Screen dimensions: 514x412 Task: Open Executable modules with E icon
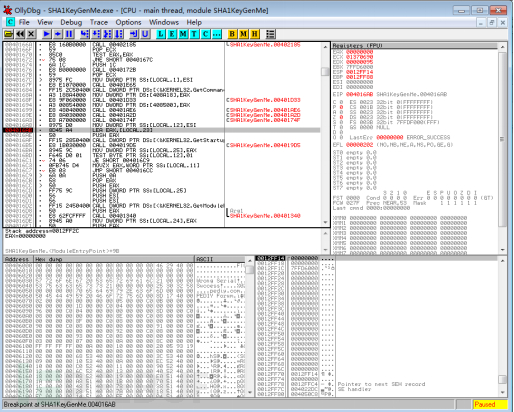tap(172, 34)
